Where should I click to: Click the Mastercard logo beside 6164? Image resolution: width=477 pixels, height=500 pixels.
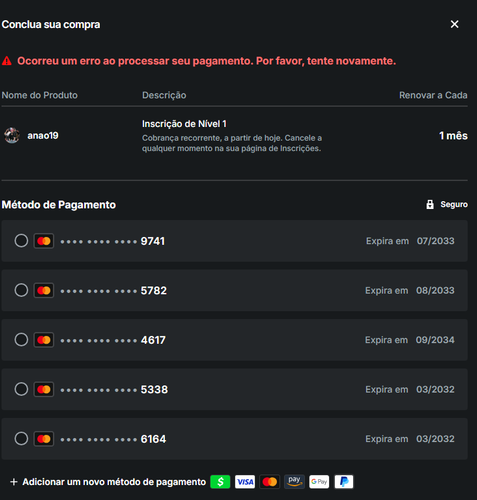(x=44, y=439)
